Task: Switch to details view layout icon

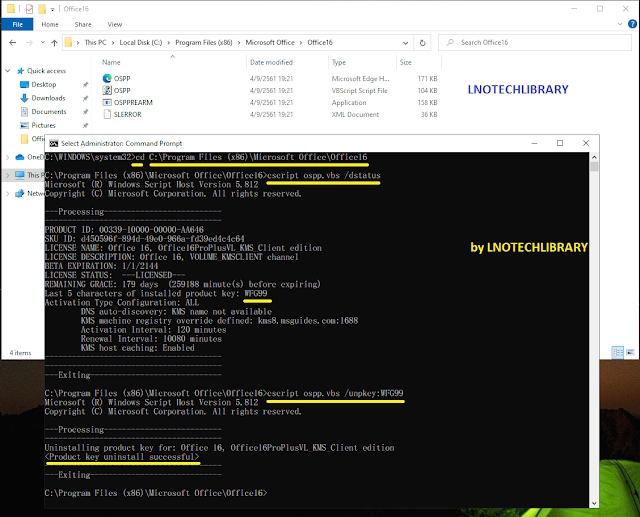Action: (x=618, y=352)
